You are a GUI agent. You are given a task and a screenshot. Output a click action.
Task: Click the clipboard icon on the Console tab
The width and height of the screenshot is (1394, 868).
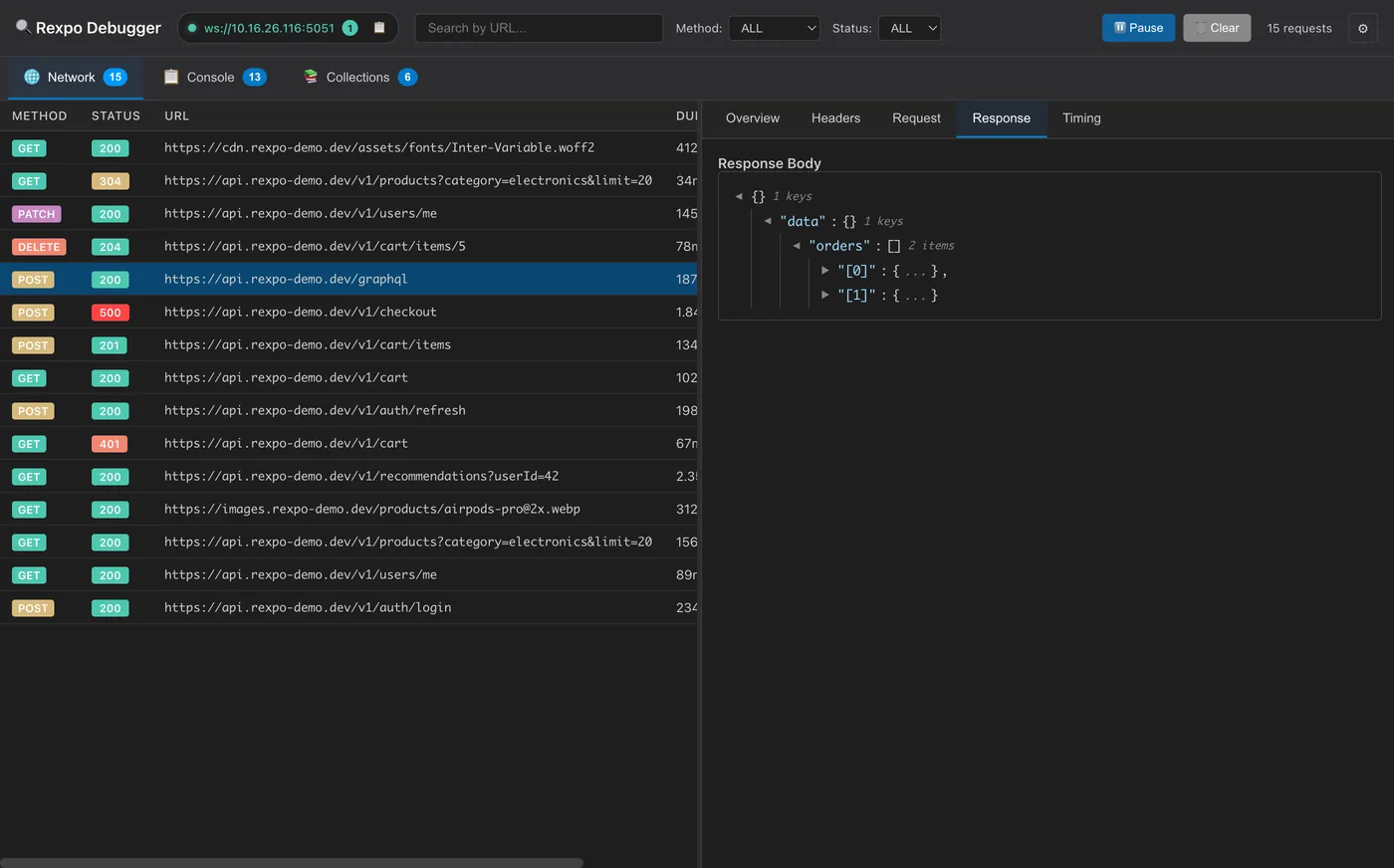click(x=171, y=77)
